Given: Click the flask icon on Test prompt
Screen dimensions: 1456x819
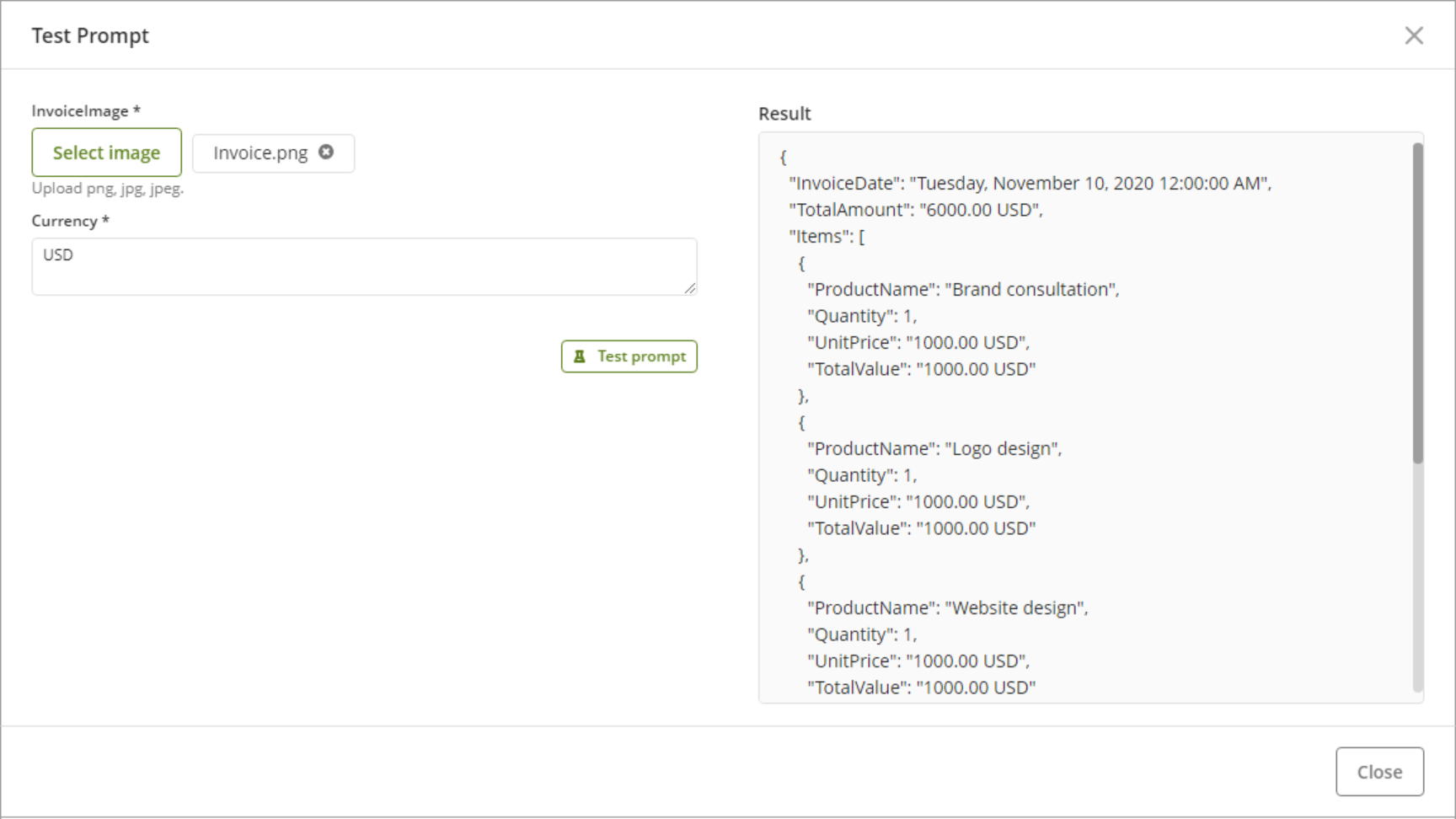Looking at the screenshot, I should 580,356.
